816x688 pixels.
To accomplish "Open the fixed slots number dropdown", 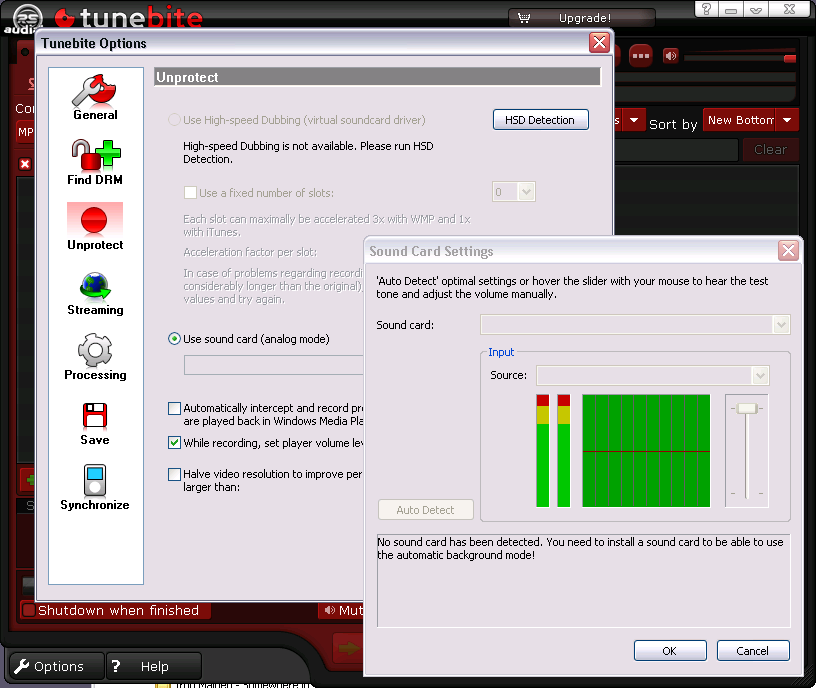I will [x=526, y=192].
